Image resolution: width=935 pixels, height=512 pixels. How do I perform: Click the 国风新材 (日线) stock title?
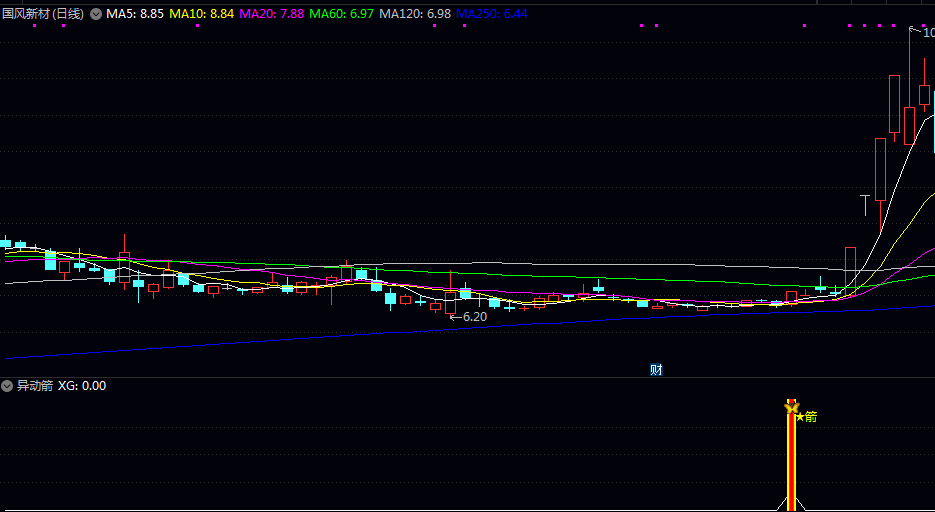point(43,14)
